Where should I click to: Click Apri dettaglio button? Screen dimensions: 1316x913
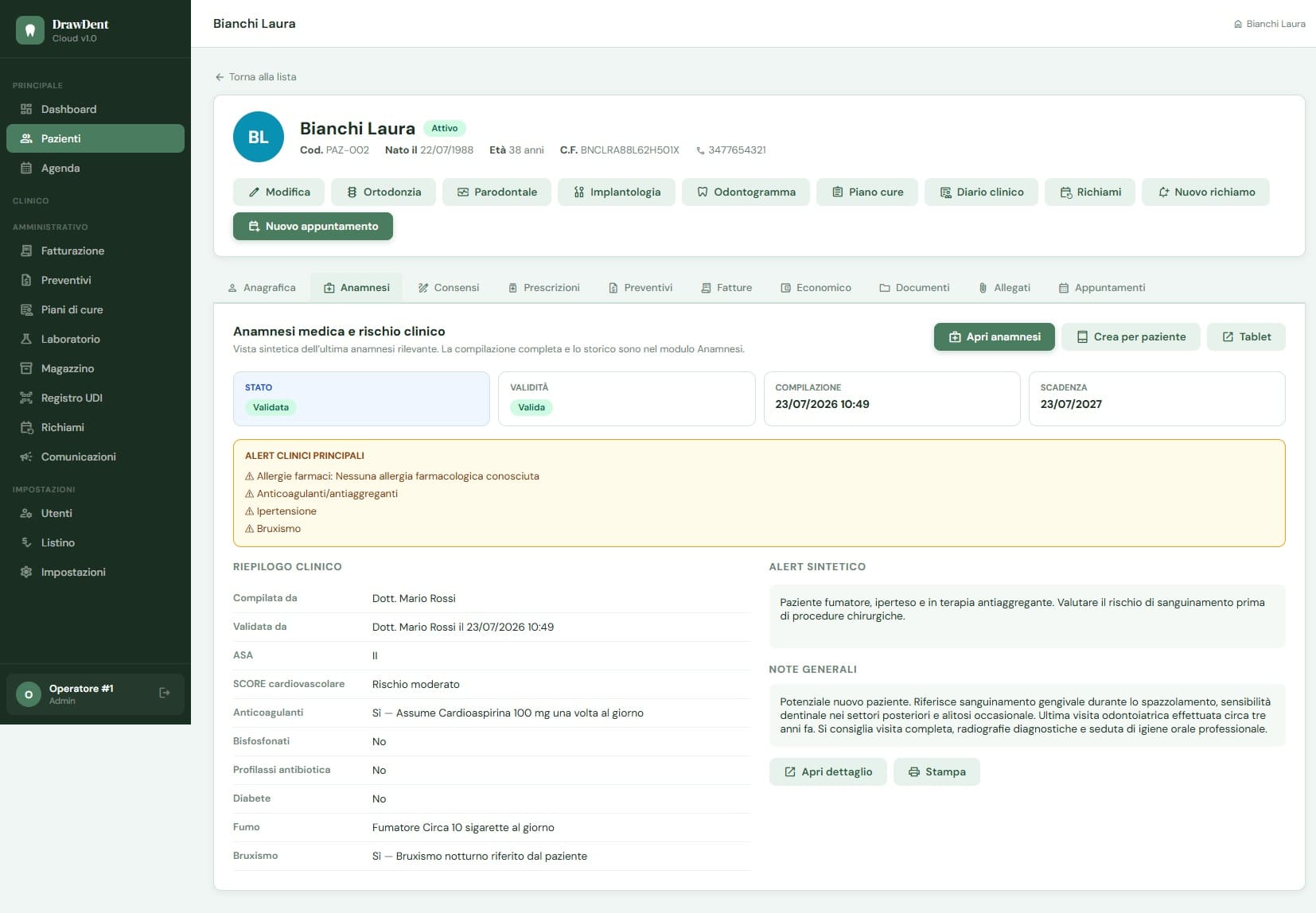[x=827, y=772]
